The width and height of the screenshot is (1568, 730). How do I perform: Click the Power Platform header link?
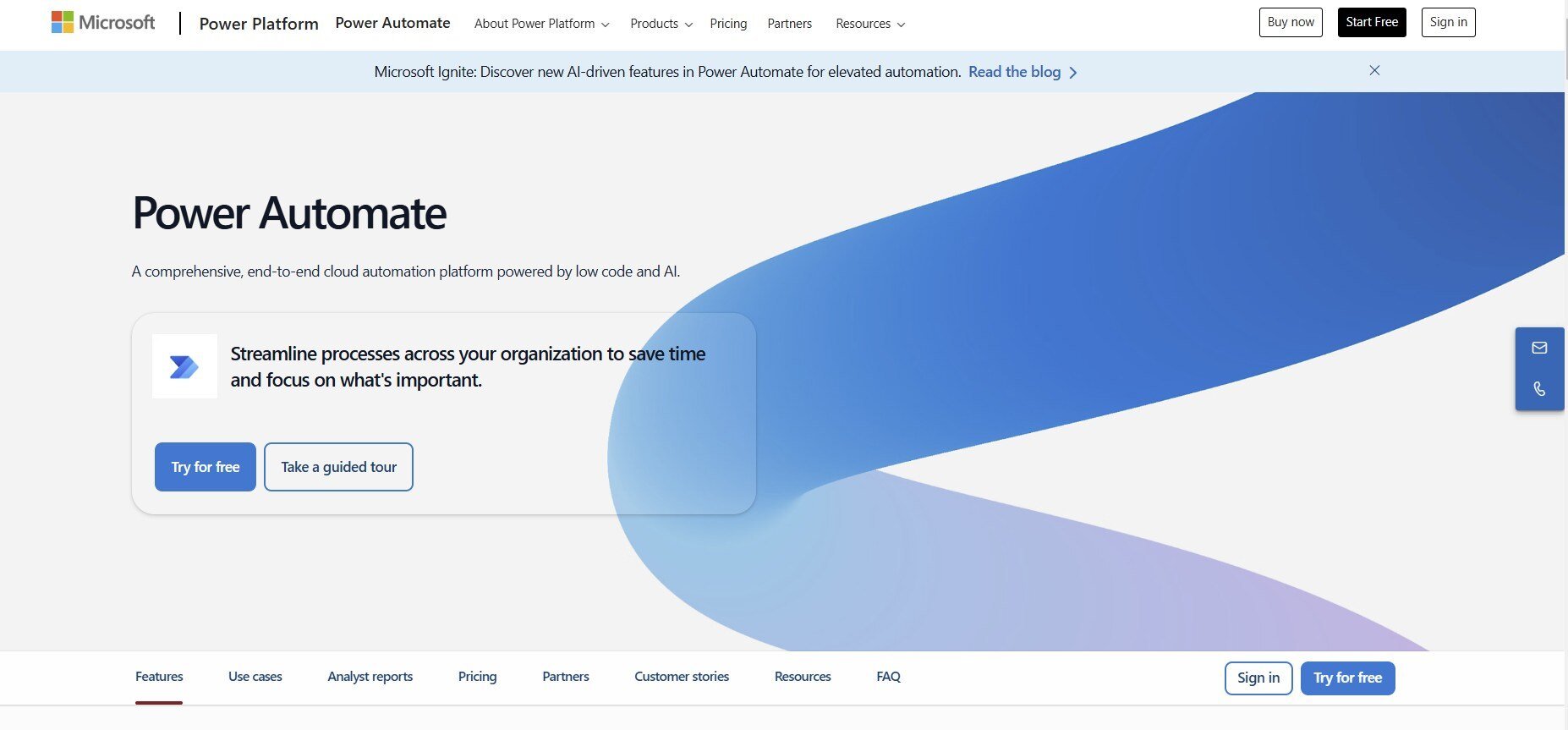point(259,24)
